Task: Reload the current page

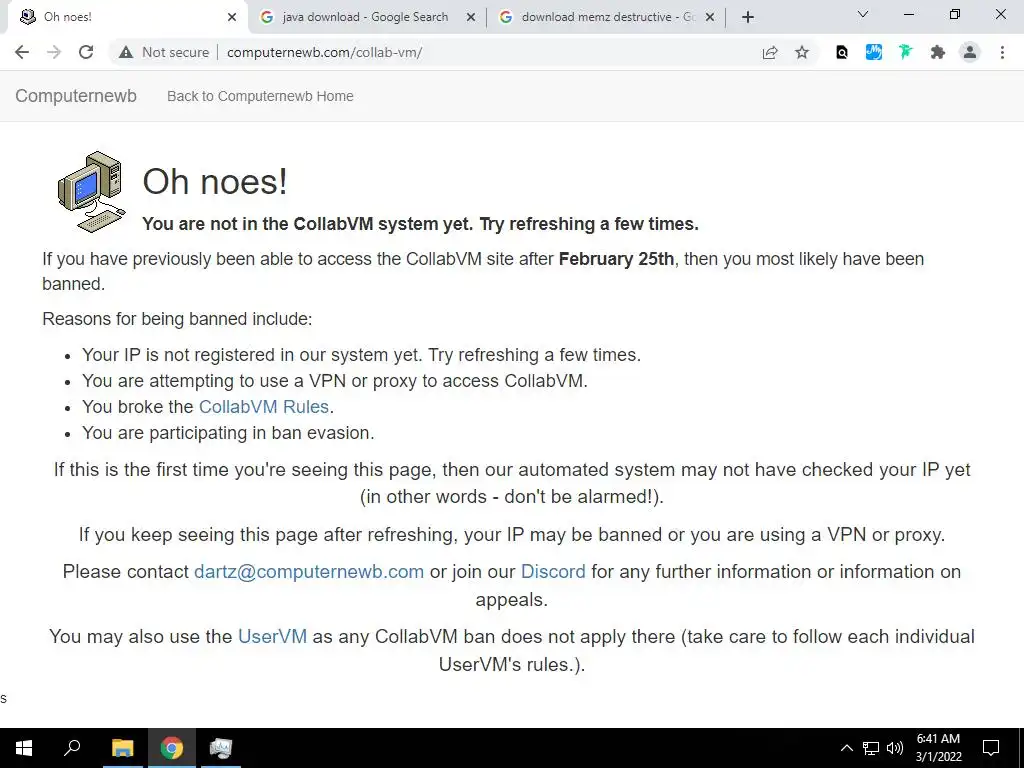Action: point(86,52)
